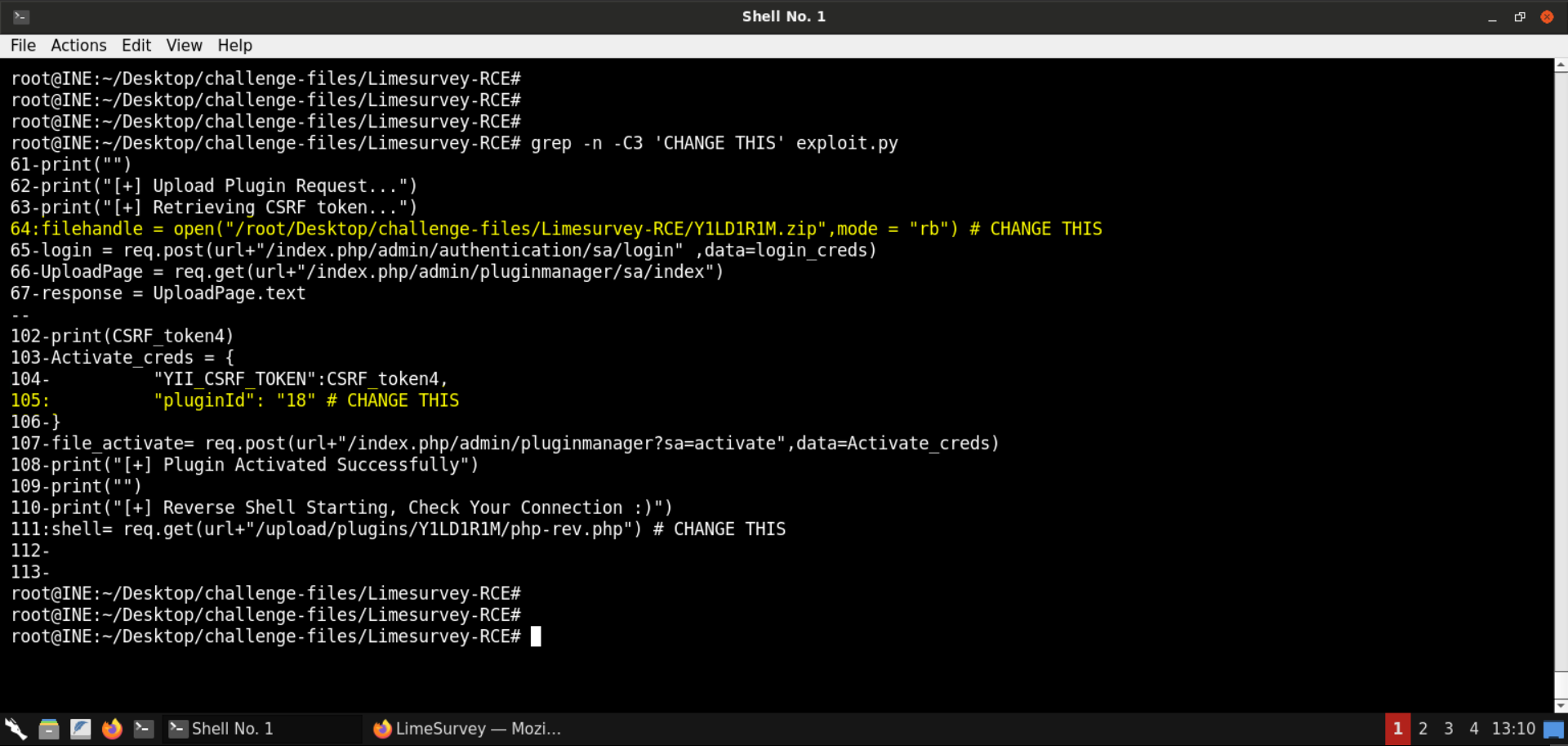Launch Firefox from the taskbar launcher
Screen dimensions: 1568x746
(x=112, y=728)
